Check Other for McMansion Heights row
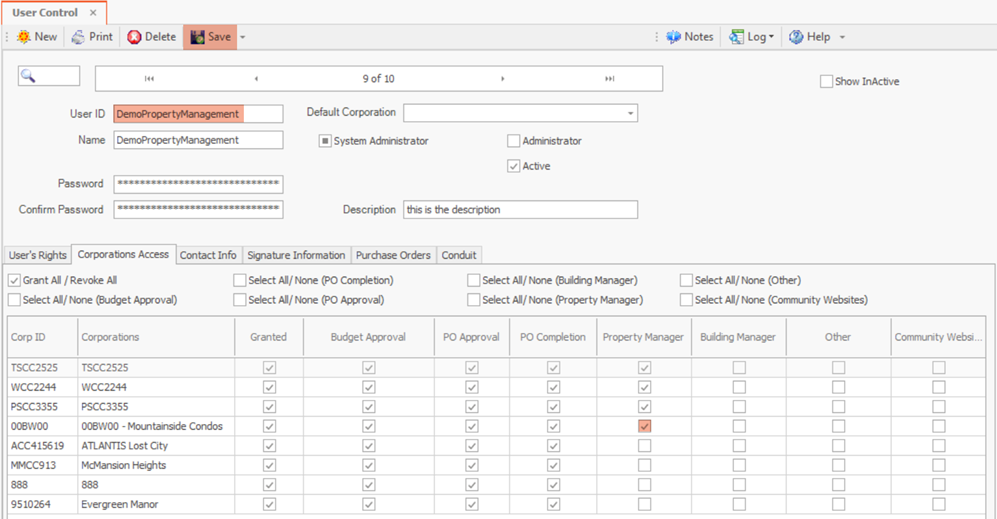 coord(839,466)
